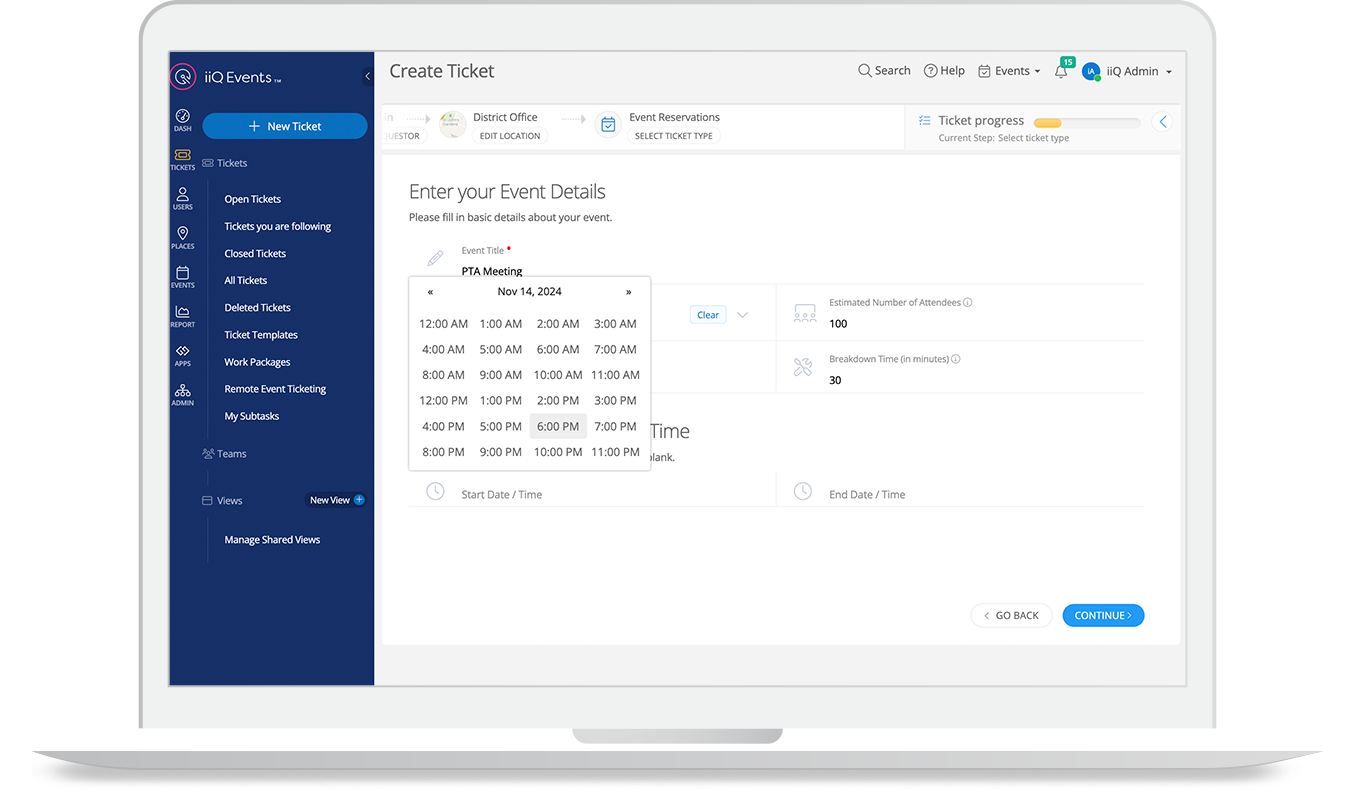Open the Deleted Tickets list
This screenshot has width=1354, height=801.
pyautogui.click(x=258, y=307)
